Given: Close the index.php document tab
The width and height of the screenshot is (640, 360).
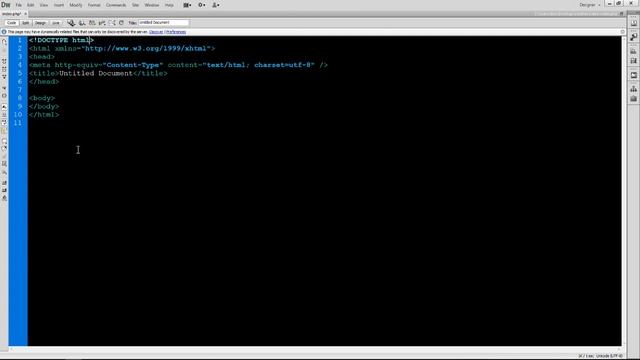Looking at the screenshot, I should pos(25,14).
